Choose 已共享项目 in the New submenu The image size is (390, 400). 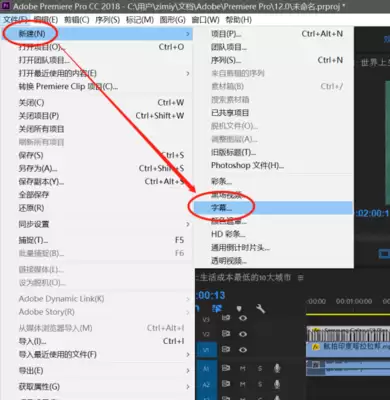(x=273, y=113)
